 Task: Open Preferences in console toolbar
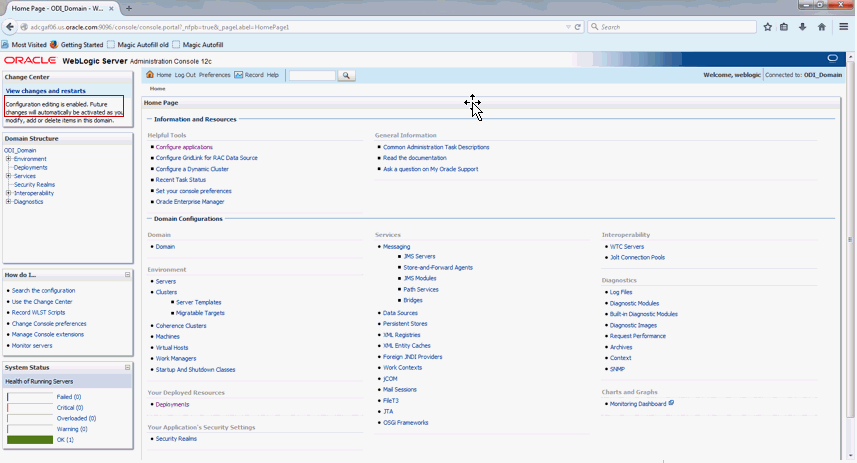214,75
